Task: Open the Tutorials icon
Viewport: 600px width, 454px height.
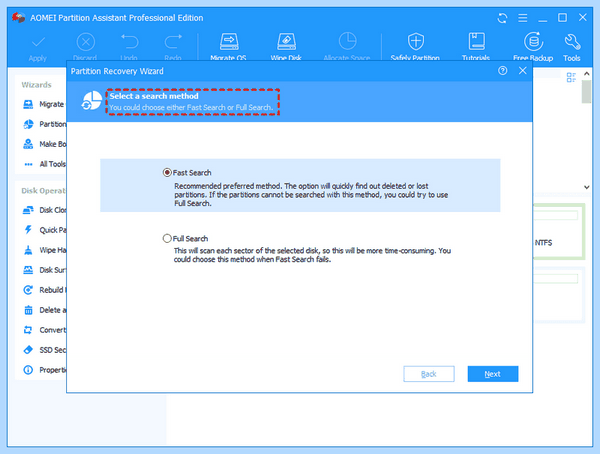Action: tap(476, 41)
